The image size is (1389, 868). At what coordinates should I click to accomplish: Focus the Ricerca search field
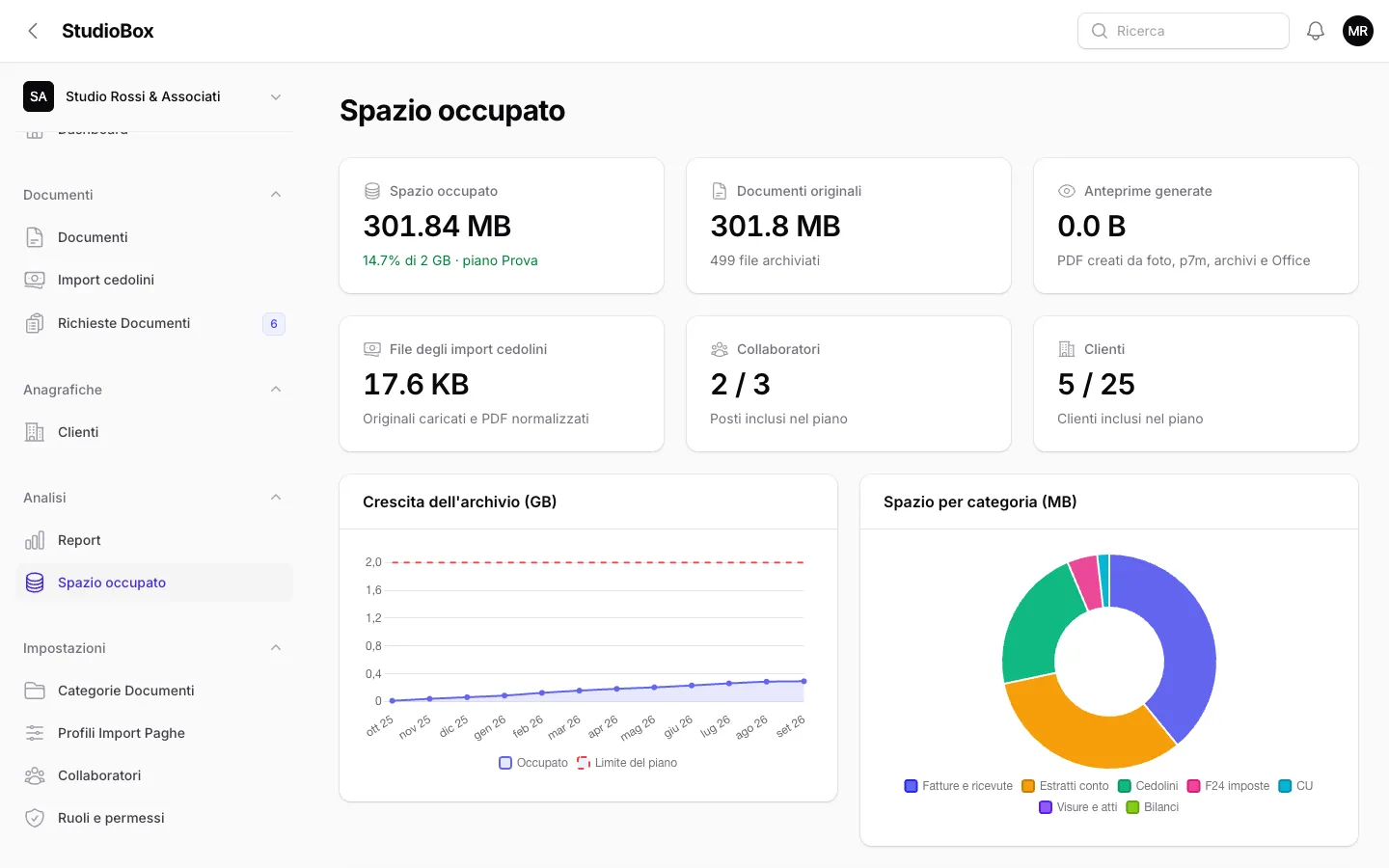1184,31
